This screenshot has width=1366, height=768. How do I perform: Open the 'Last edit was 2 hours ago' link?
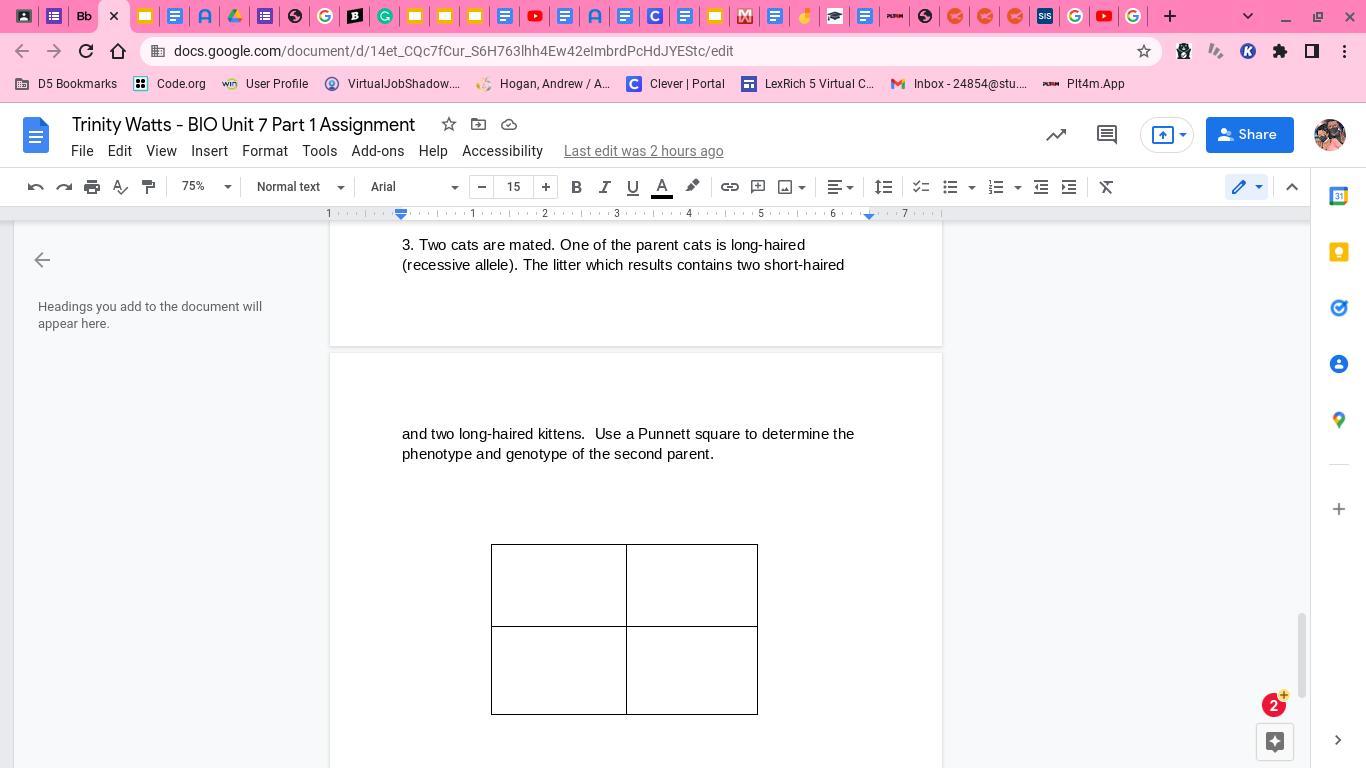coord(643,151)
